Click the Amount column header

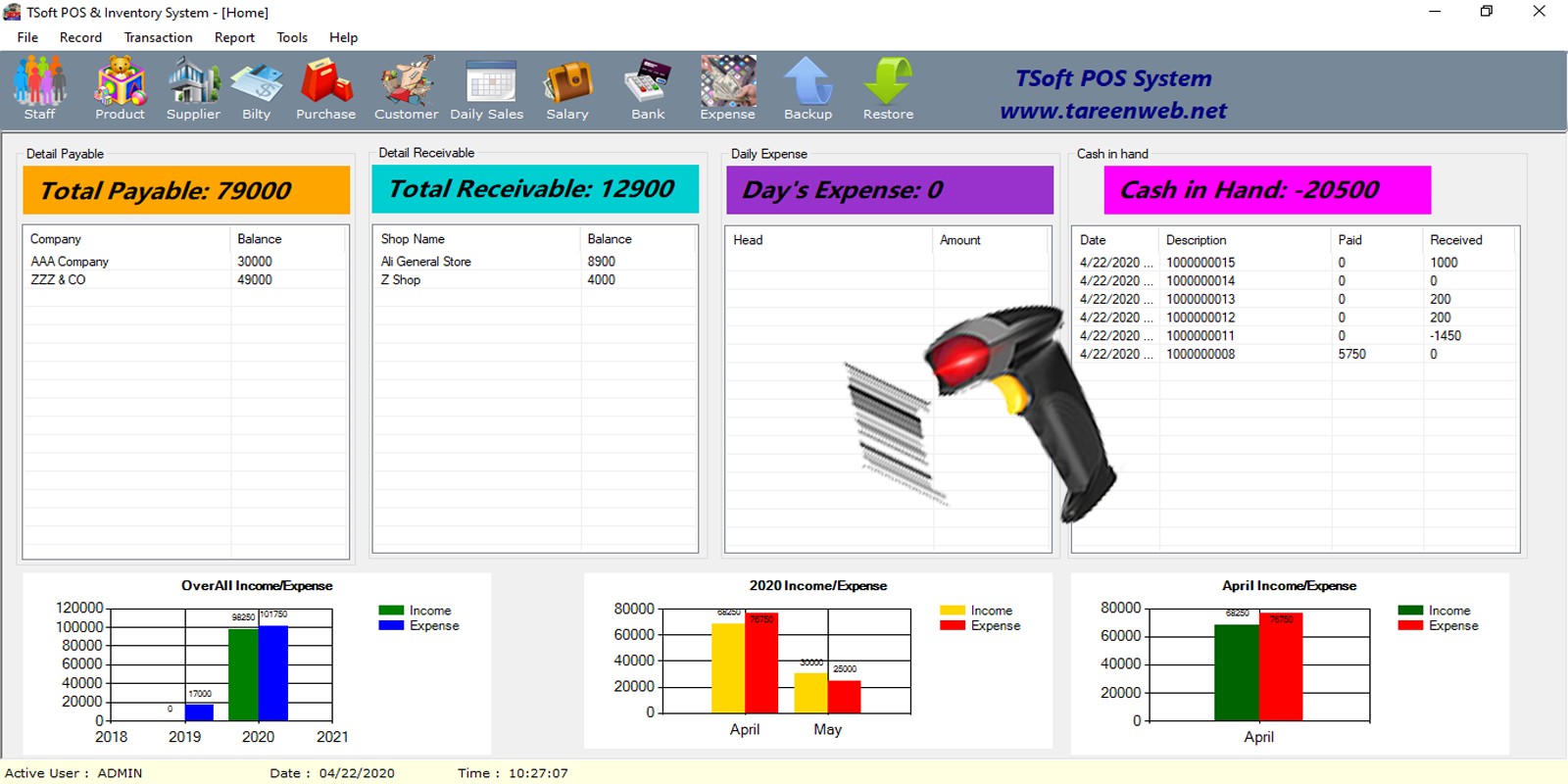coord(992,240)
